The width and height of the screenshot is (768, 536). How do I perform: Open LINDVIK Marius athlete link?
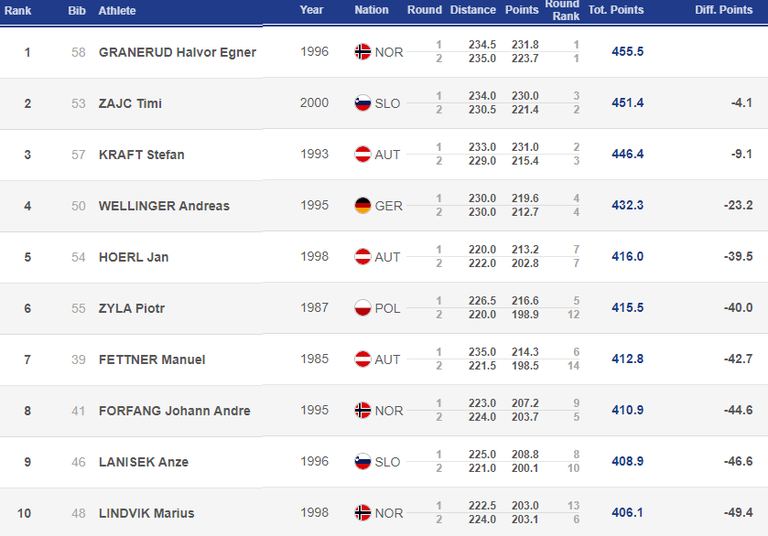tap(146, 513)
